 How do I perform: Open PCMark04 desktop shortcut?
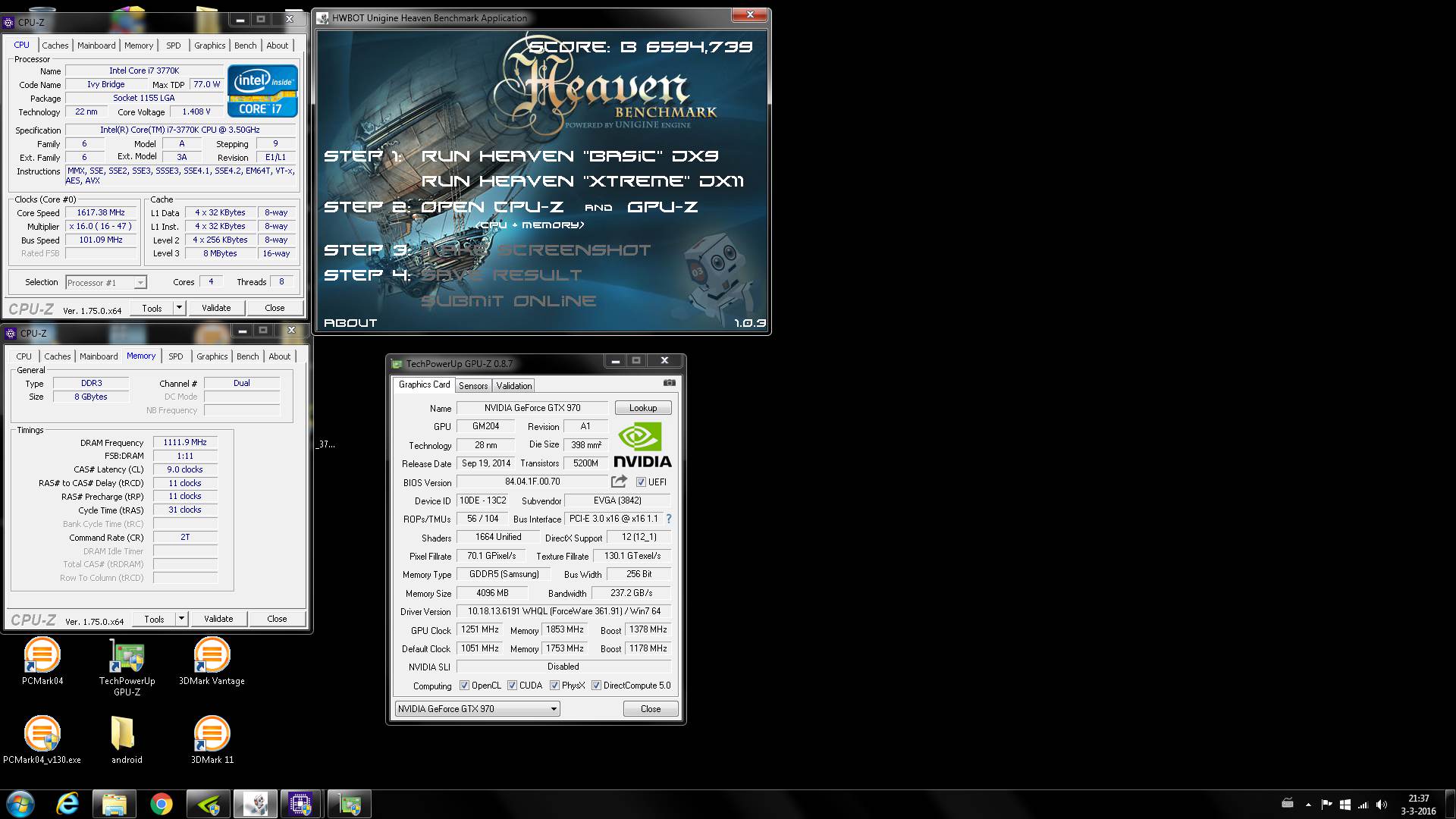(x=42, y=661)
